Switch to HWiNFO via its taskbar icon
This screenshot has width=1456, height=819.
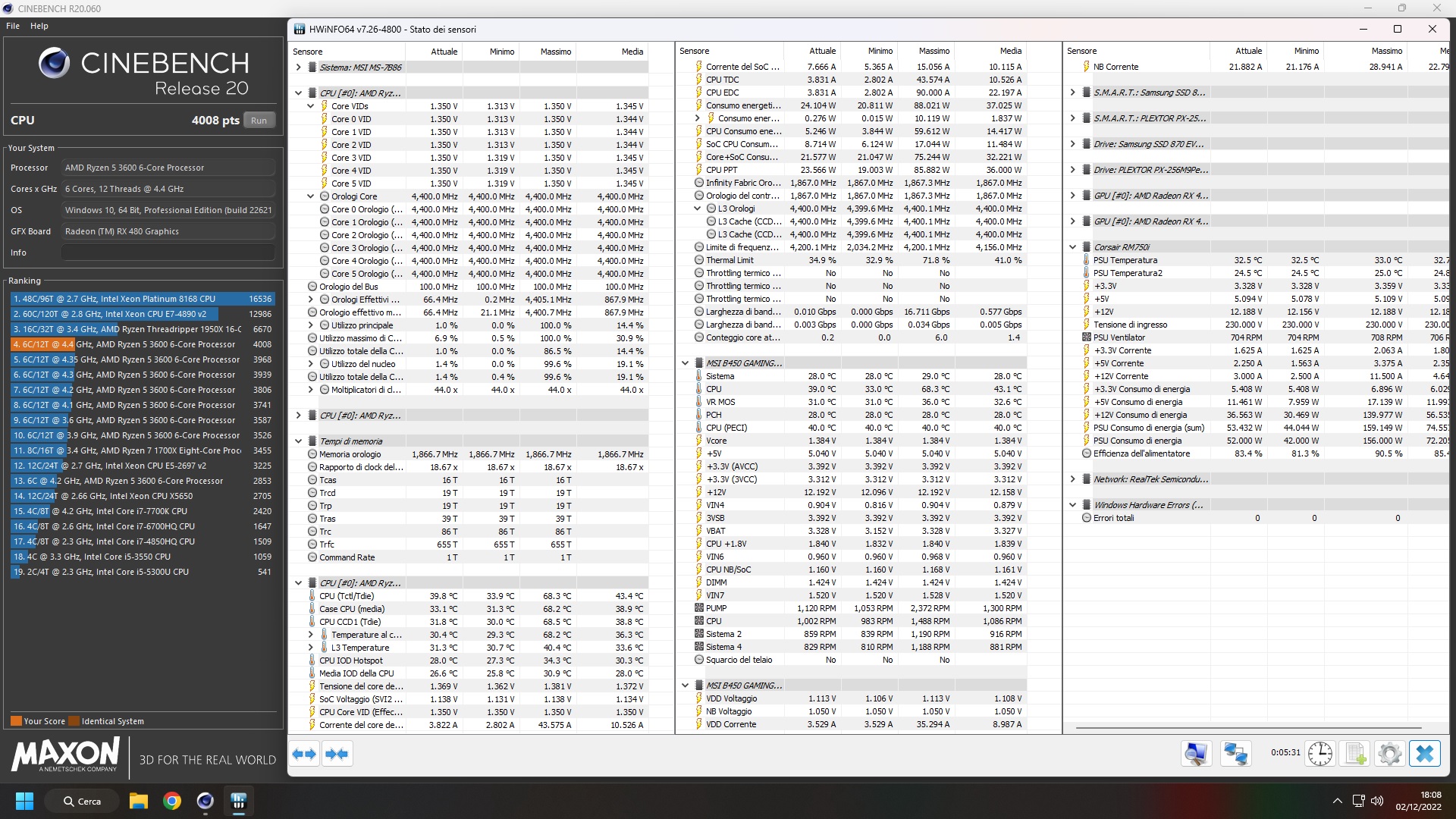pyautogui.click(x=238, y=801)
